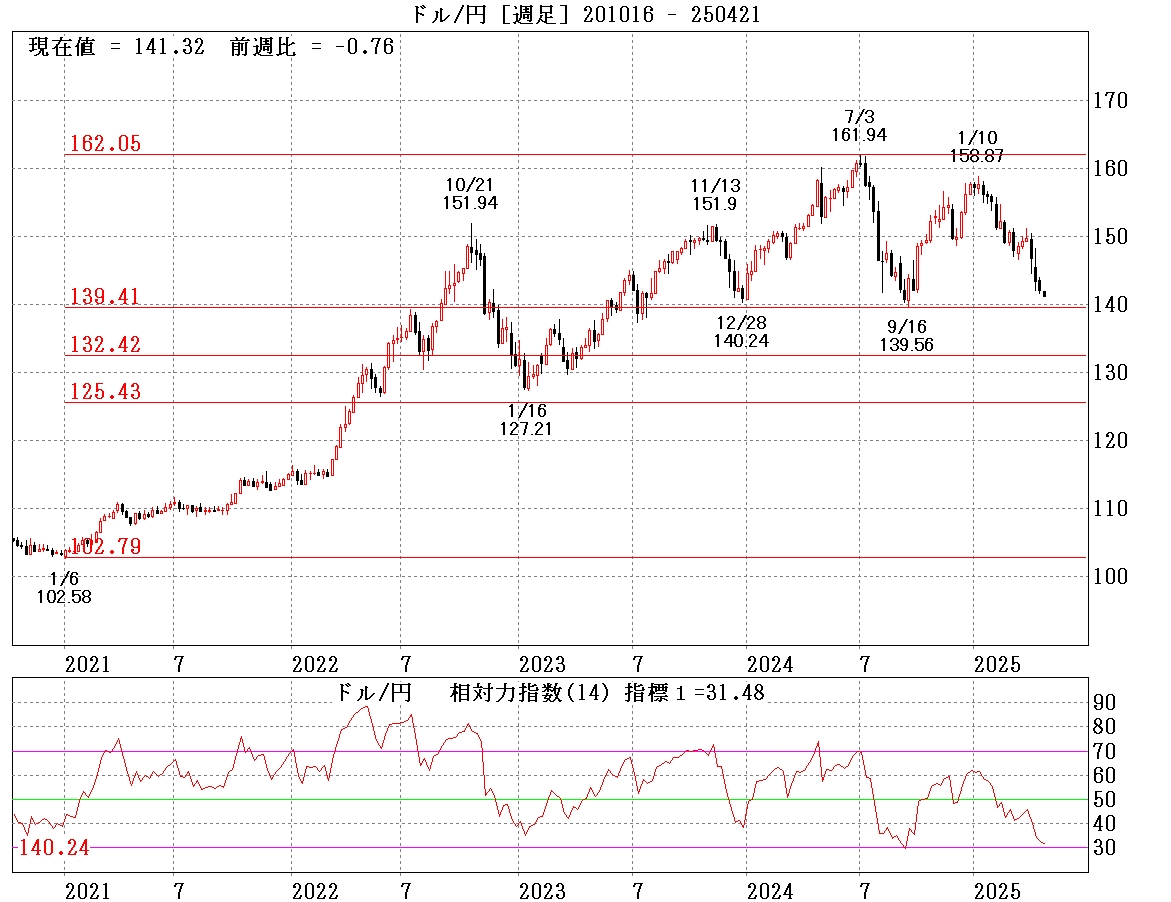This screenshot has height=902, width=1171.
Task: Click the 125.43 red level label
Action: coord(104,392)
